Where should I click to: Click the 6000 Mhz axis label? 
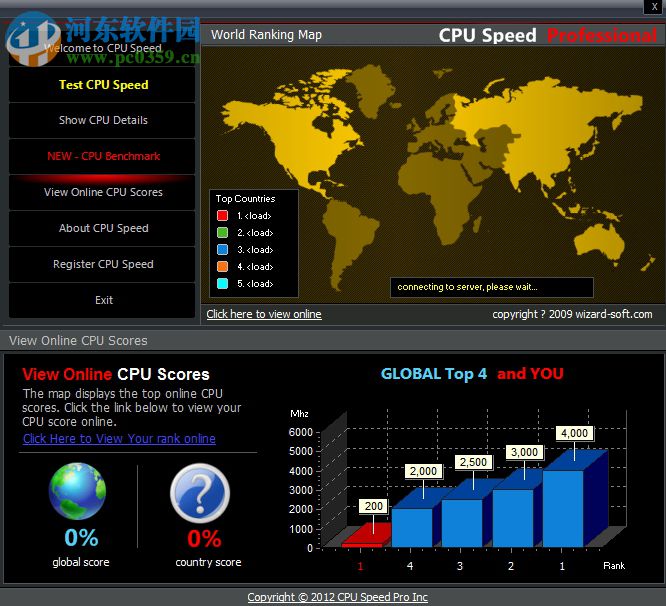[301, 432]
